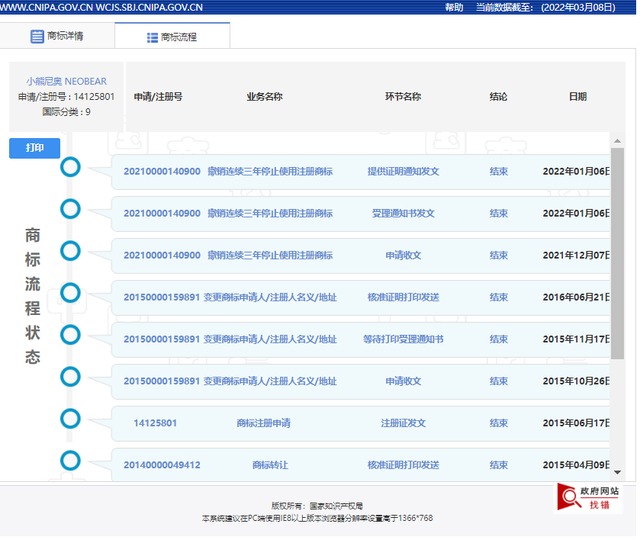This screenshot has height=540, width=640.
Task: Click timeline circle for 商标转让 row
Action: 70,461
